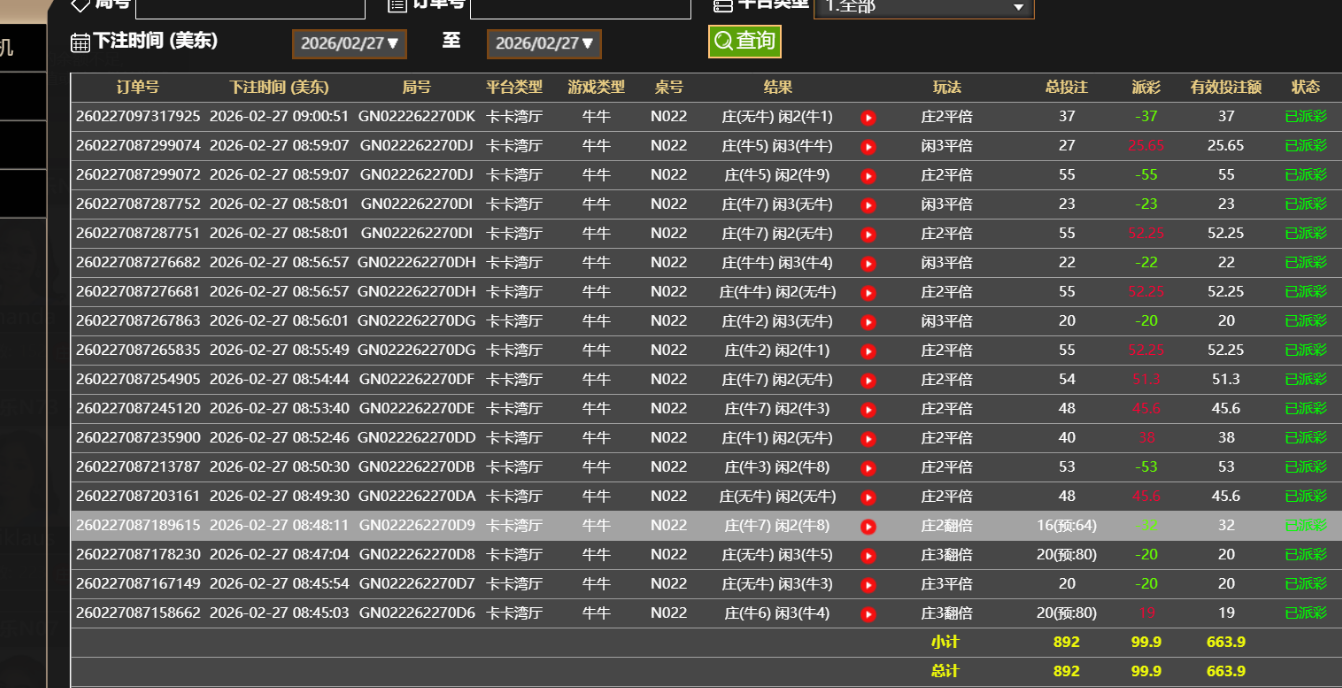
Task: Click the 派彩 column header
Action: coord(1146,88)
